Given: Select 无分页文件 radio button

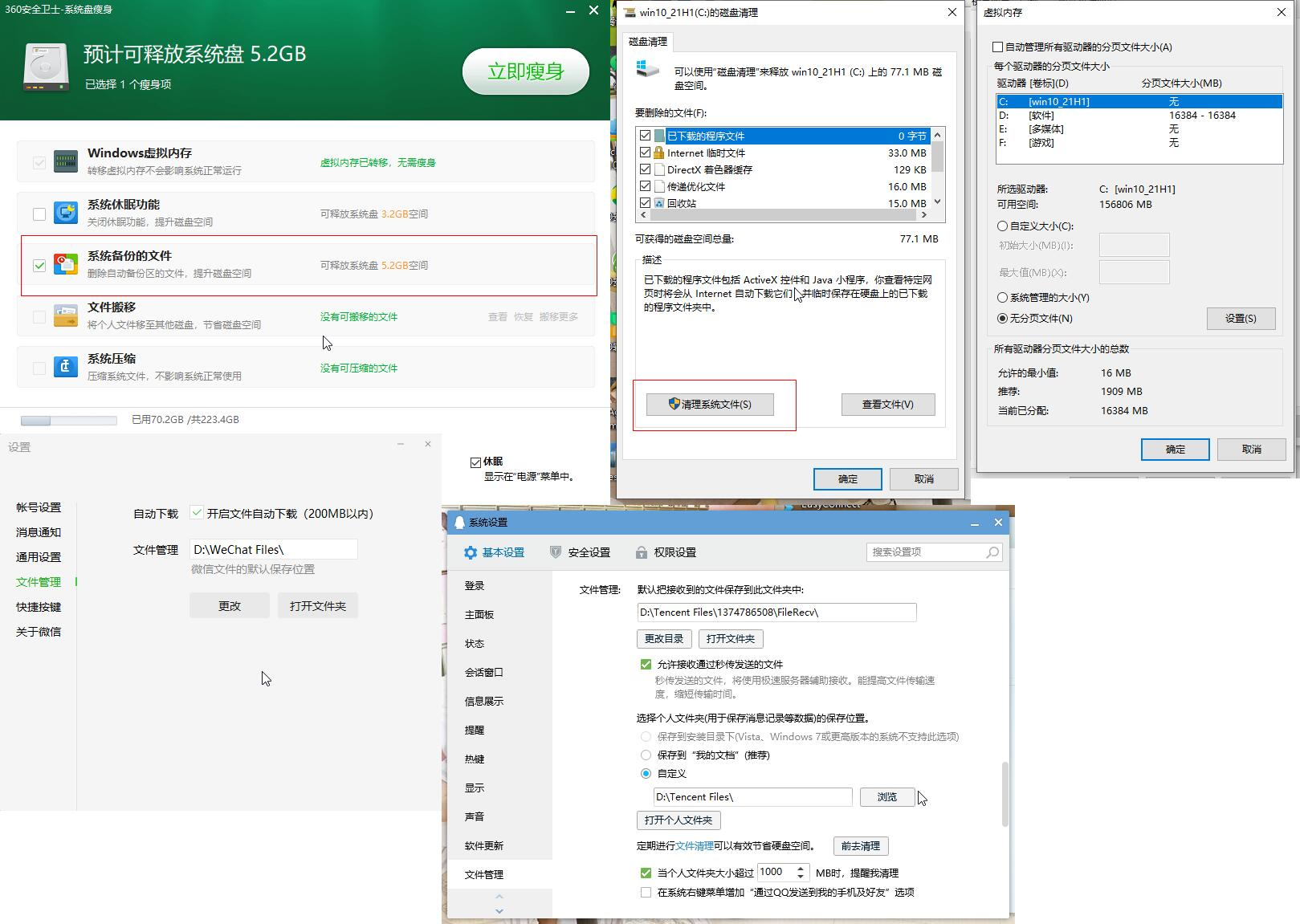Looking at the screenshot, I should [1002, 318].
